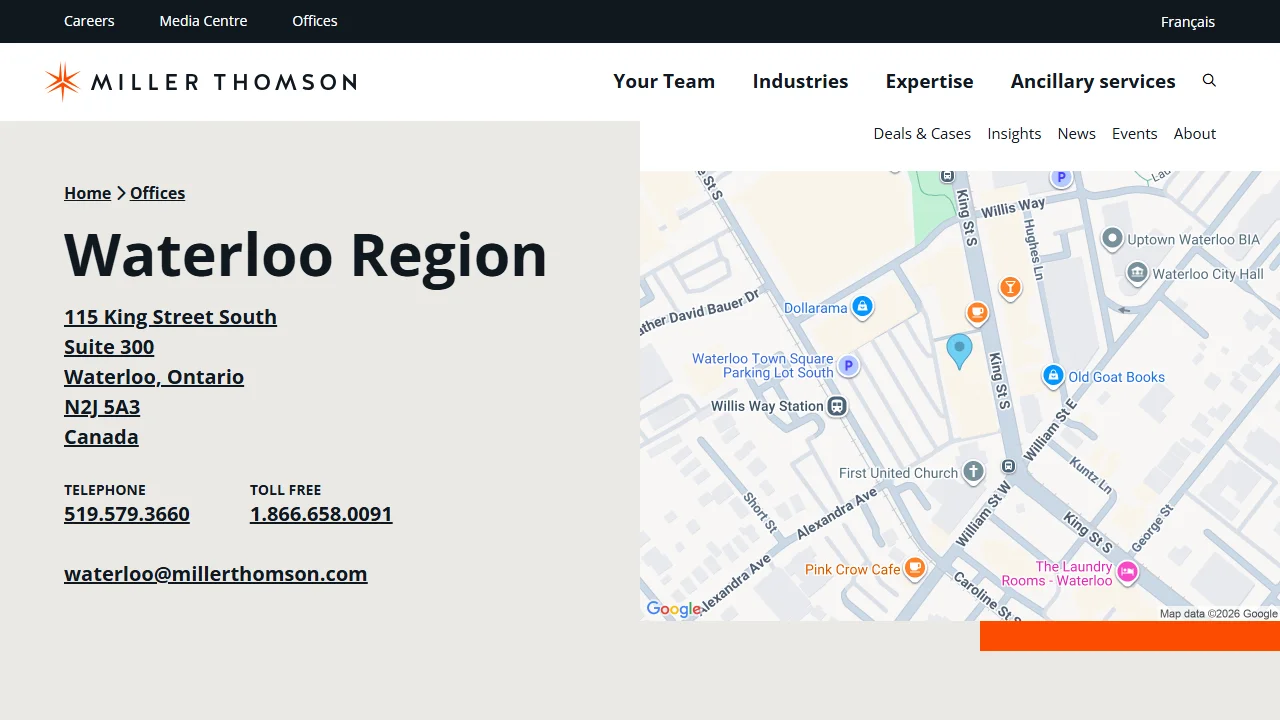
Task: Click the First United Church map label
Action: pos(898,473)
